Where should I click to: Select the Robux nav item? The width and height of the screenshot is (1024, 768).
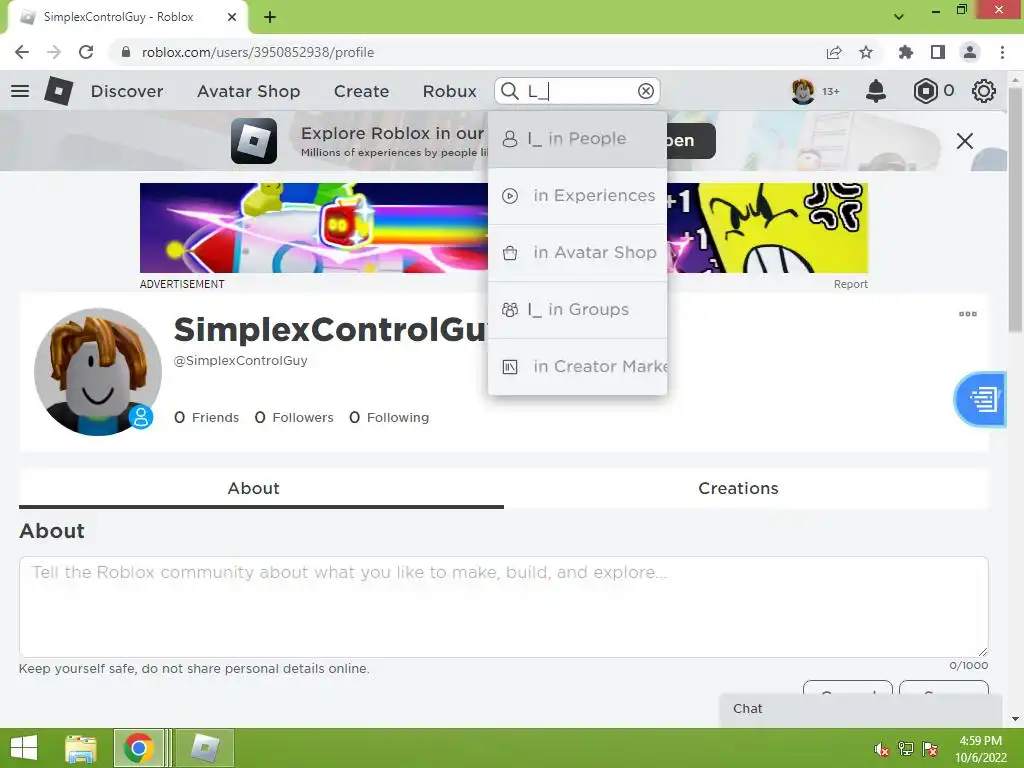coord(449,91)
